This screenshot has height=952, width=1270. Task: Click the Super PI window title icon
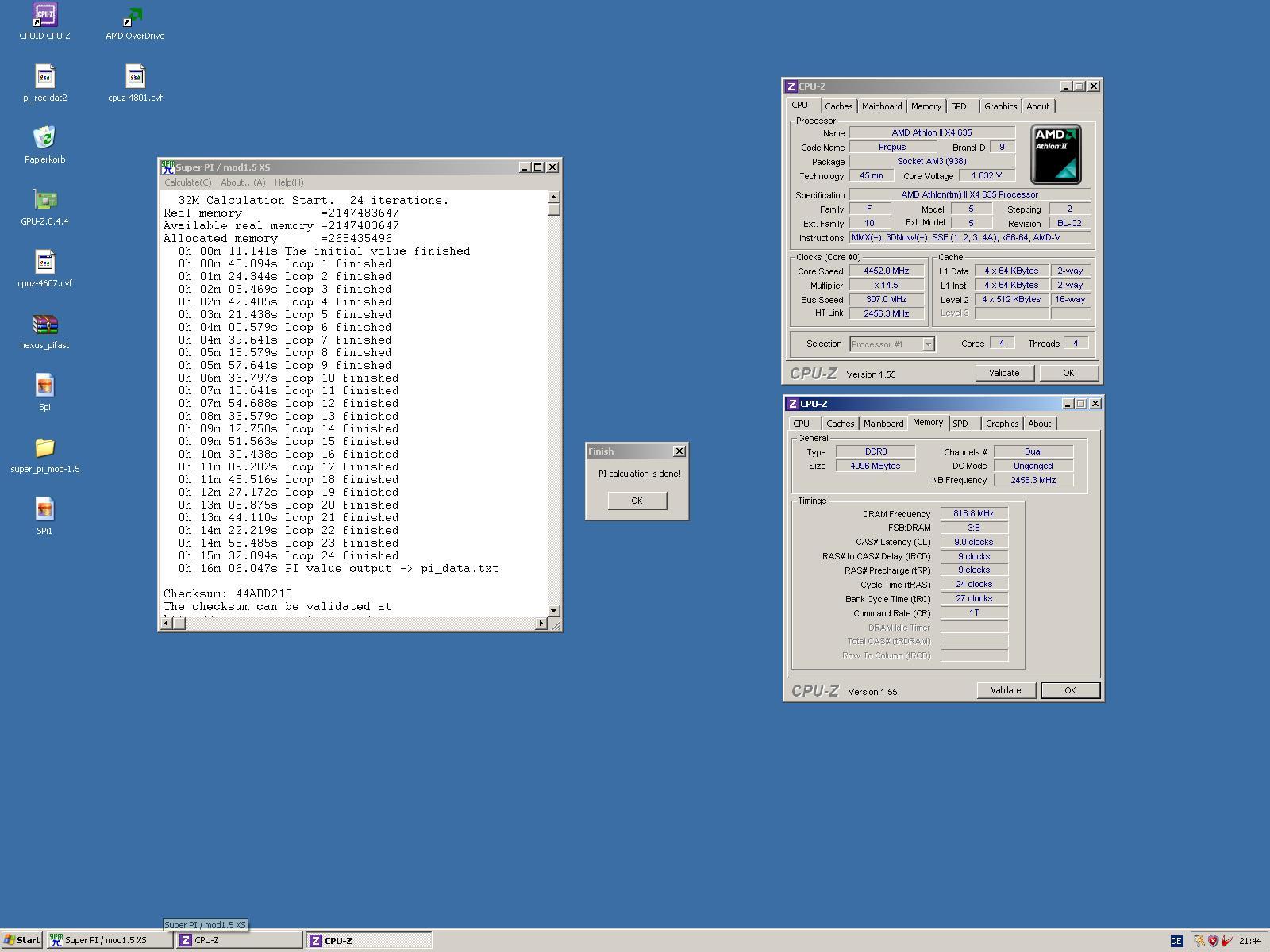pos(167,167)
